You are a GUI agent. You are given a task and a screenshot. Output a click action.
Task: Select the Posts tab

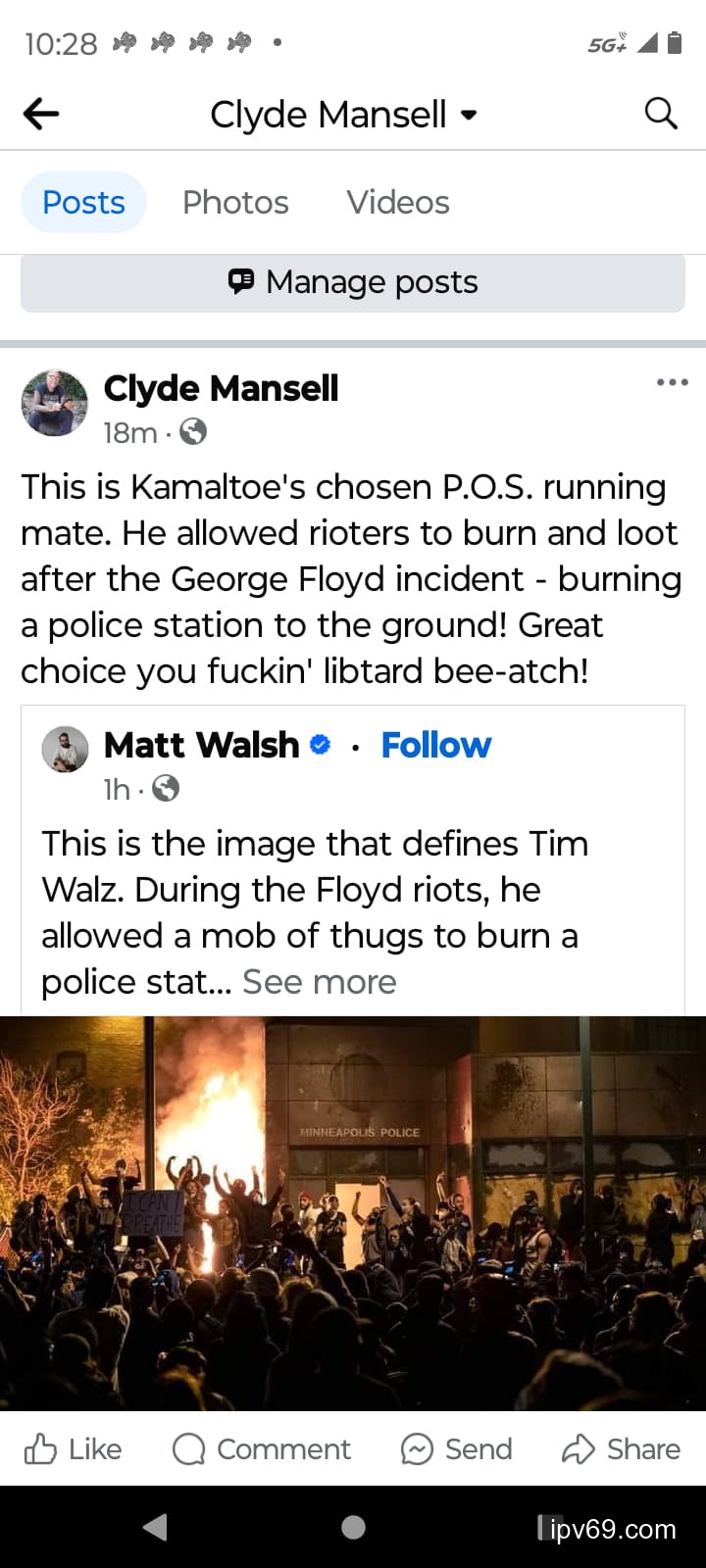click(x=83, y=202)
